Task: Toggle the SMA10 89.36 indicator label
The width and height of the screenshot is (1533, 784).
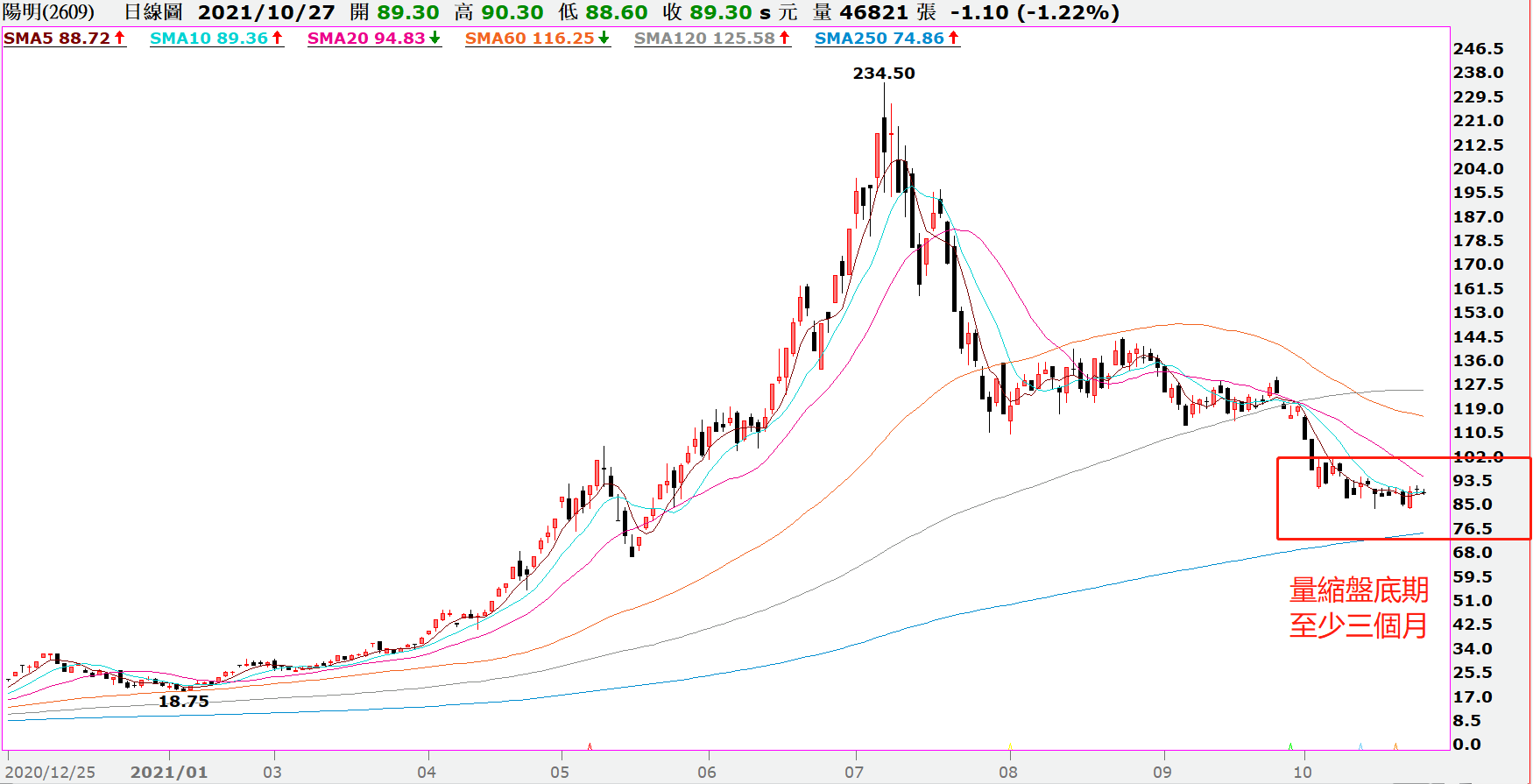Action: pyautogui.click(x=208, y=38)
